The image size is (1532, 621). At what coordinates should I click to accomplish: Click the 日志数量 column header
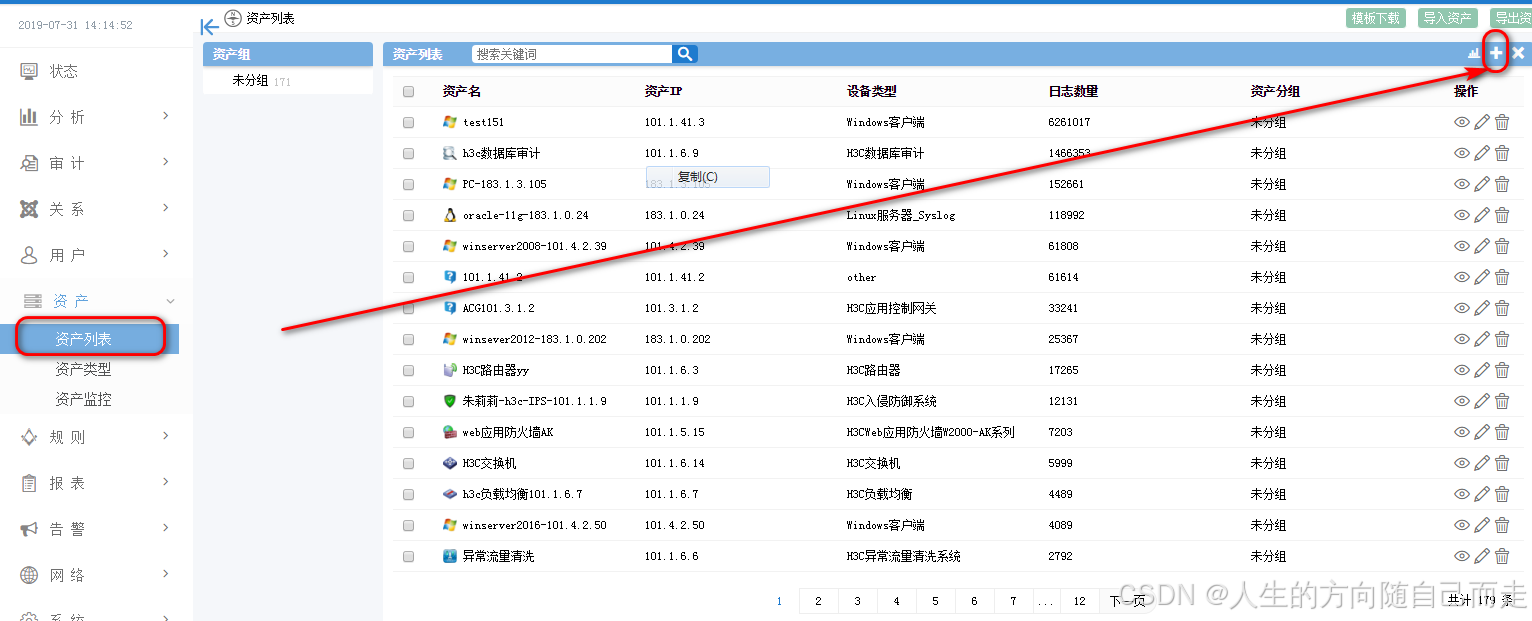click(x=1073, y=91)
